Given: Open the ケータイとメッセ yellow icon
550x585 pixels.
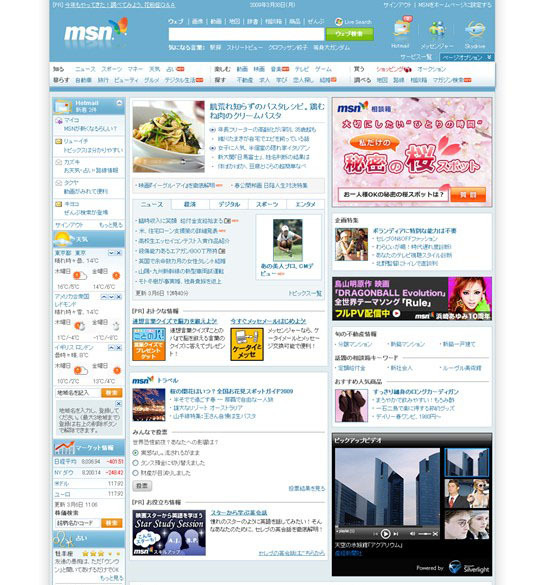Looking at the screenshot, I should (247, 344).
